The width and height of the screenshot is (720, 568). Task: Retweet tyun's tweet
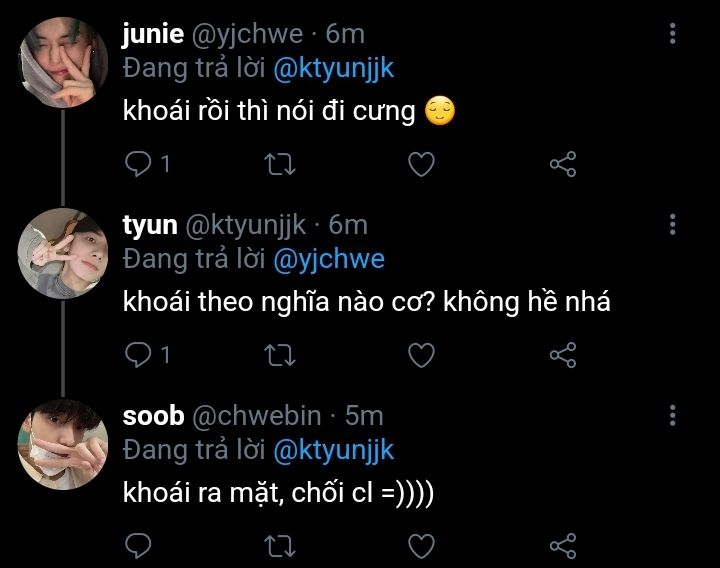[280, 354]
